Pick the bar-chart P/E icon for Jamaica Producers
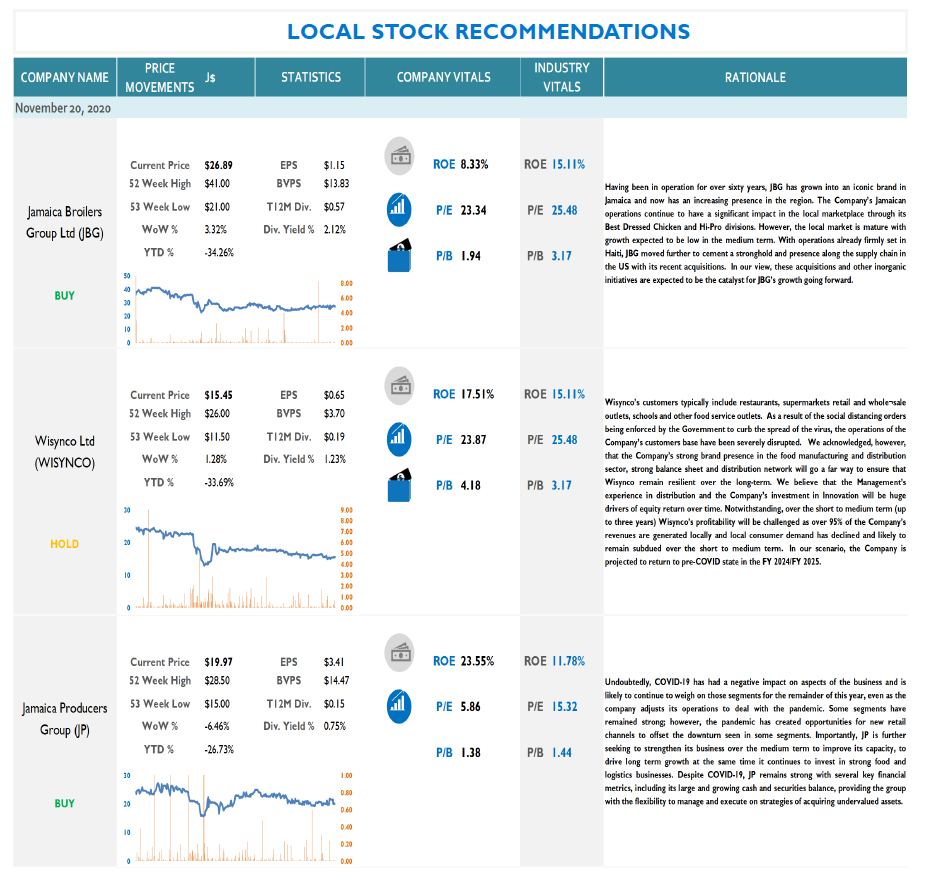The width and height of the screenshot is (933, 871). [399, 706]
